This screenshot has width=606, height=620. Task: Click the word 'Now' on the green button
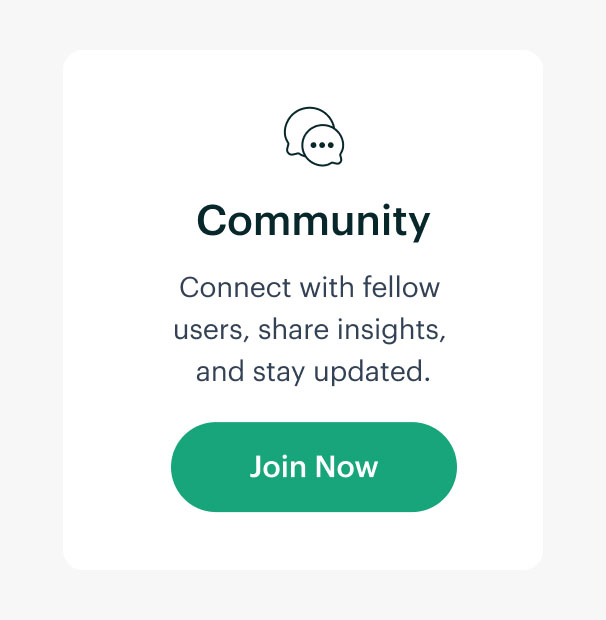pos(347,467)
